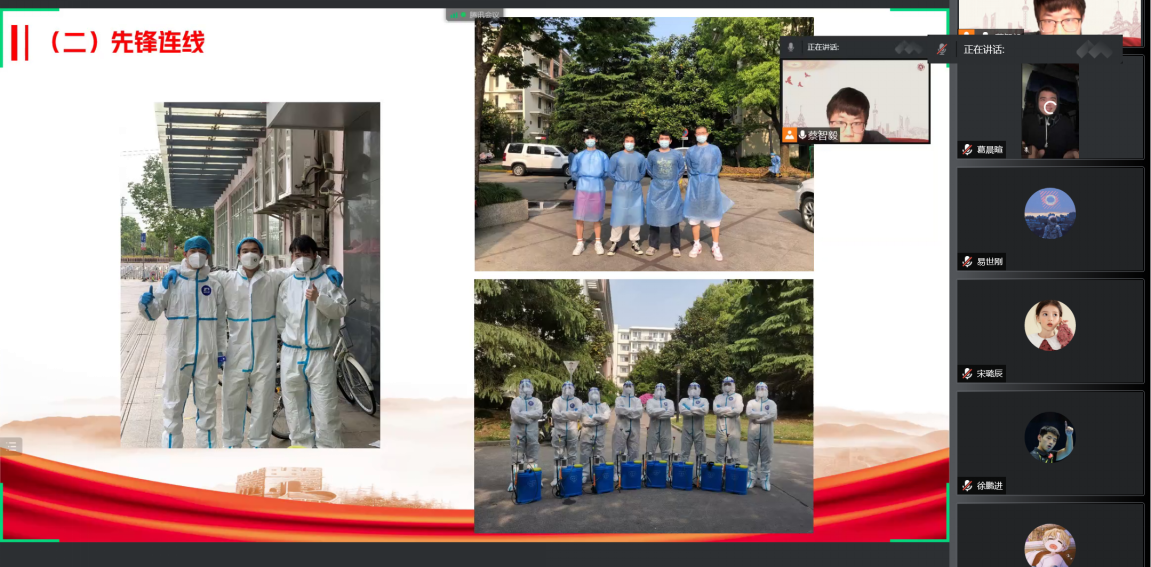
Task: Click the 腾讯会议 signal indicator at the top
Action: (474, 14)
